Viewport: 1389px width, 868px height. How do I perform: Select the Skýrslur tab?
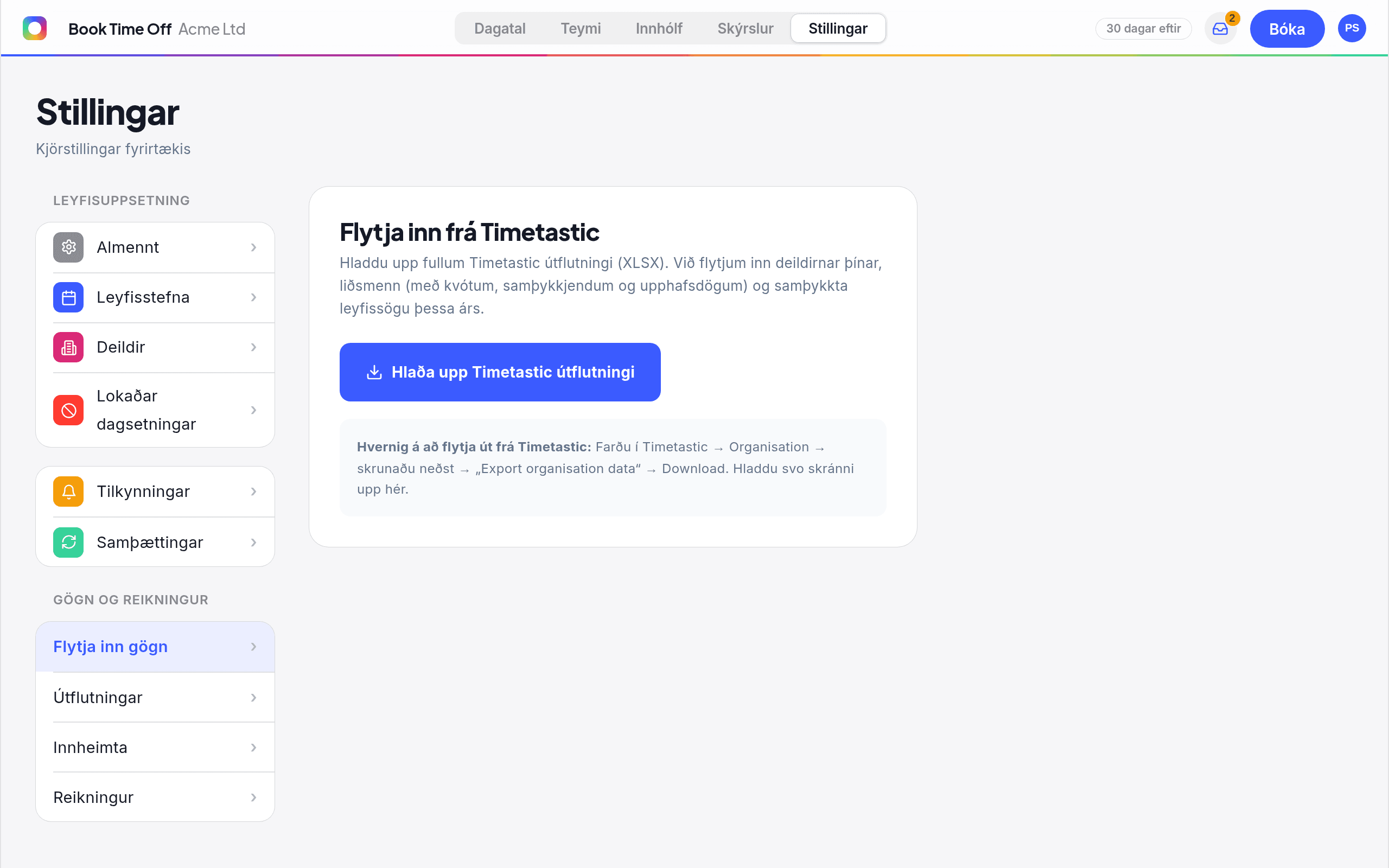pyautogui.click(x=745, y=28)
